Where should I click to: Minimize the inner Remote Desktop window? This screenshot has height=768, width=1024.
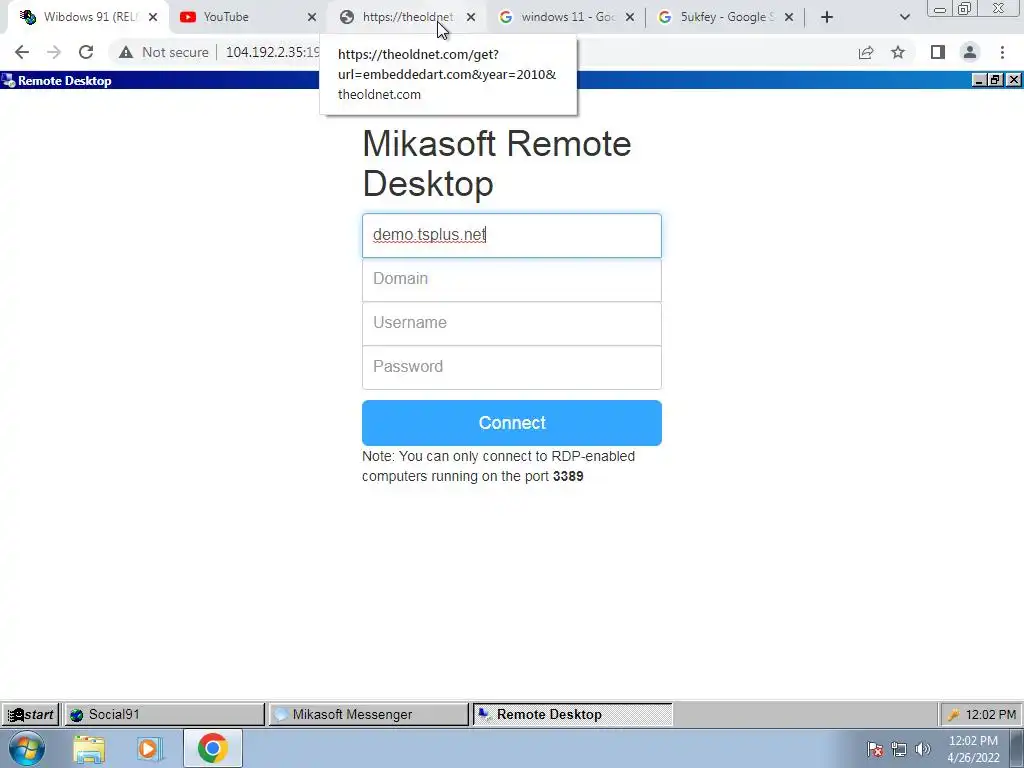[979, 80]
